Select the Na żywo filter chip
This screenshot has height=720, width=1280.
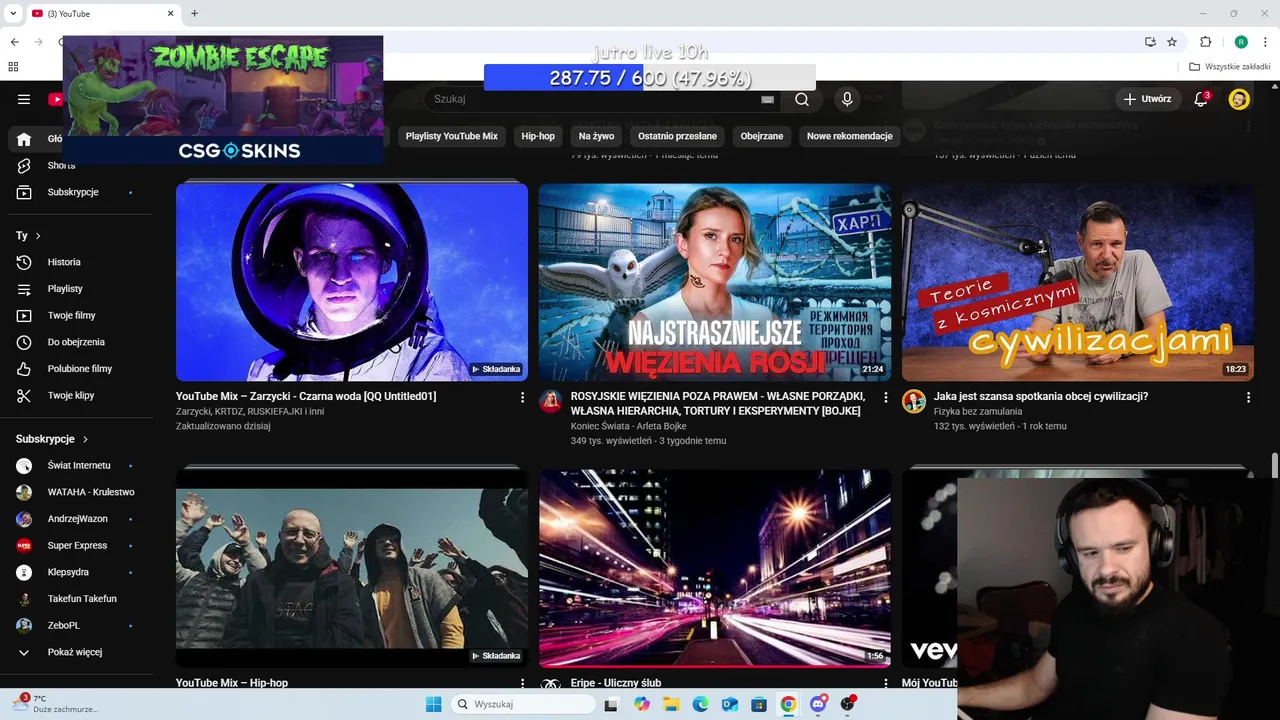(596, 136)
